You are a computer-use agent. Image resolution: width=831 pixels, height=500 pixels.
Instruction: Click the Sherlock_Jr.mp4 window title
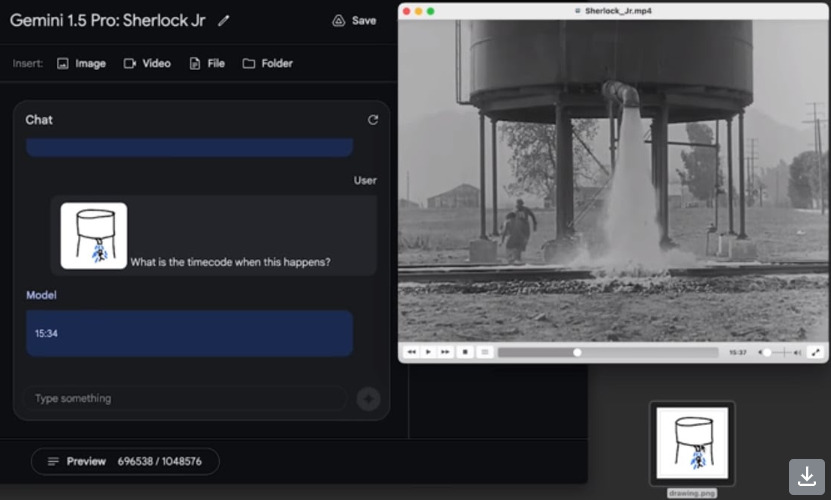(x=618, y=11)
